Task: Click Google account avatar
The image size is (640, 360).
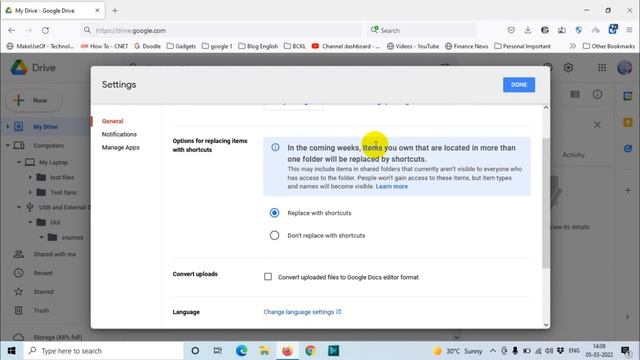Action: pyautogui.click(x=624, y=67)
